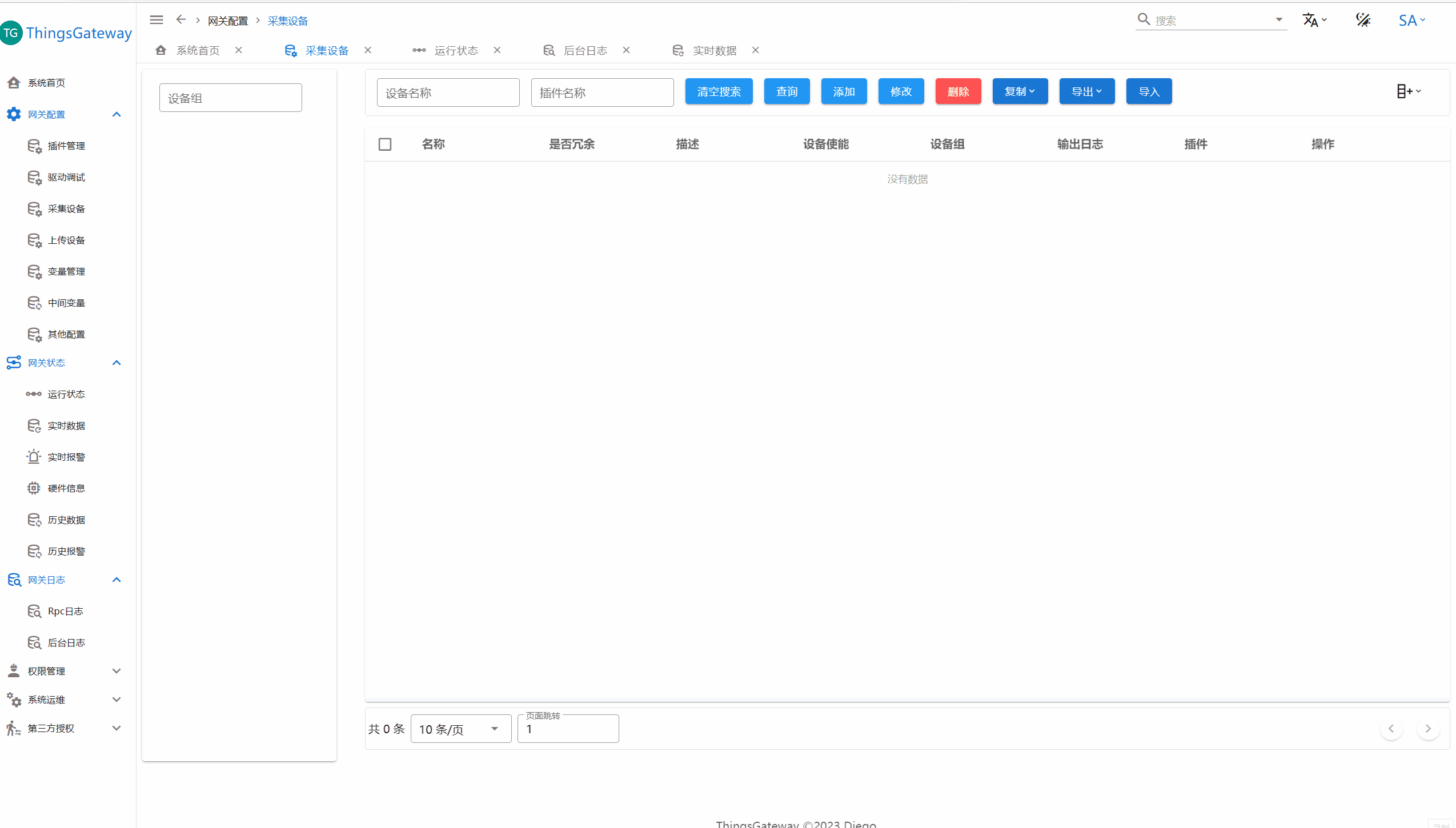Image resolution: width=1456 pixels, height=828 pixels.
Task: Switch to the 后台日志 tab
Action: pos(584,50)
